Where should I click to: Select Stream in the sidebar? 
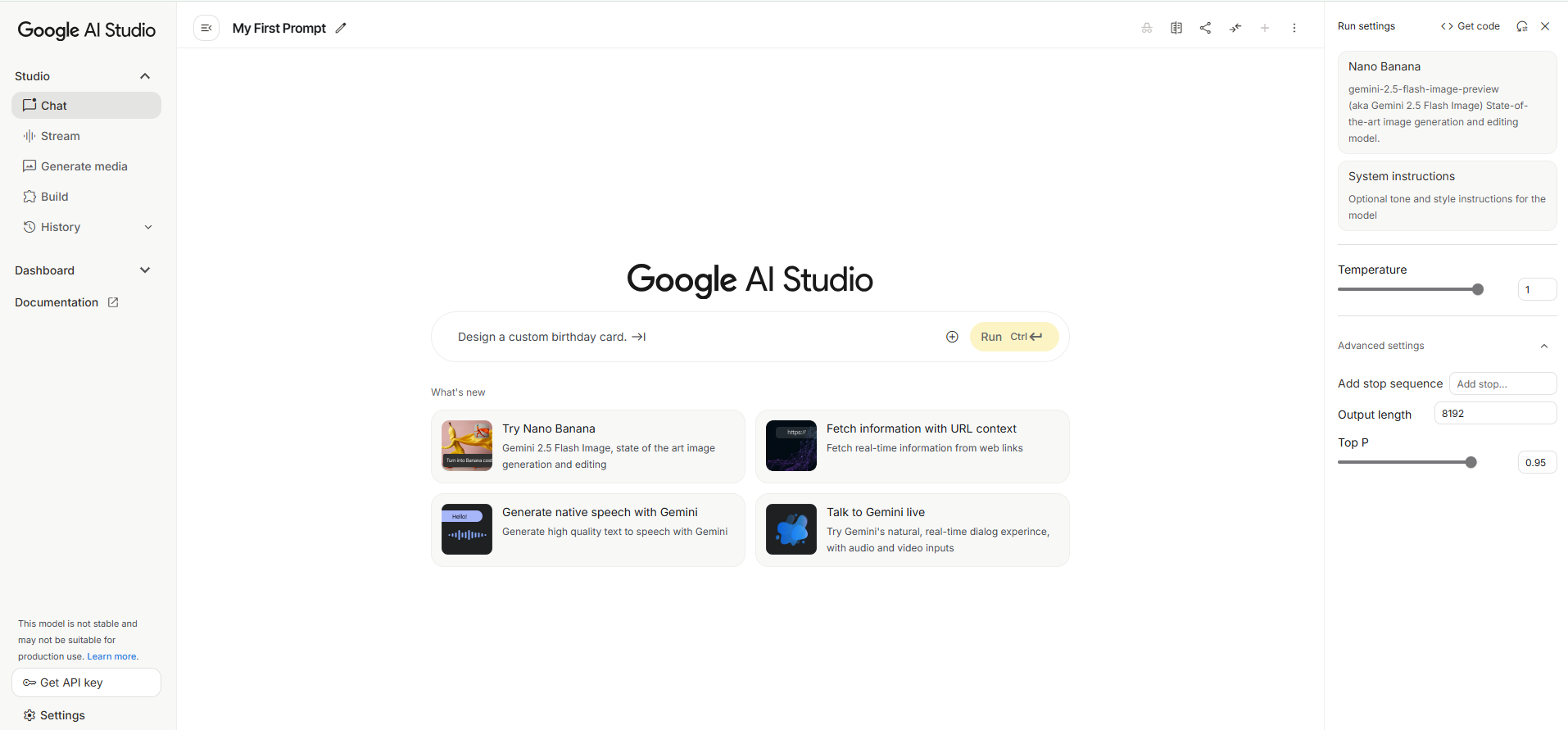tap(61, 136)
